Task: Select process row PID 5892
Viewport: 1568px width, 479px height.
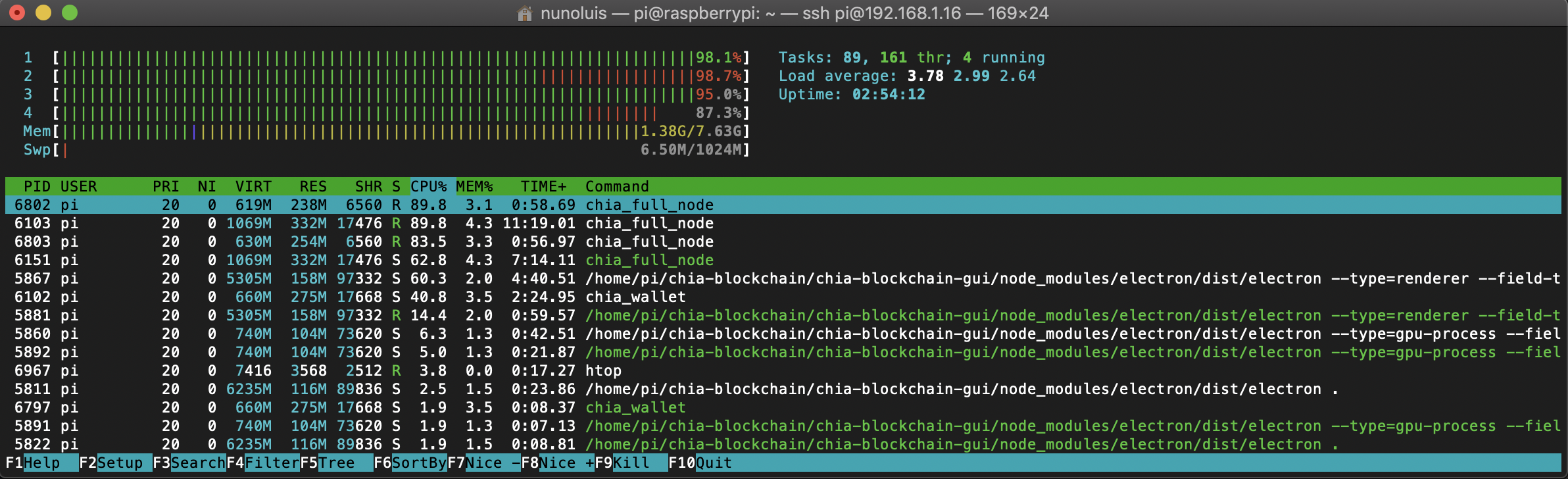Action: pos(783,352)
